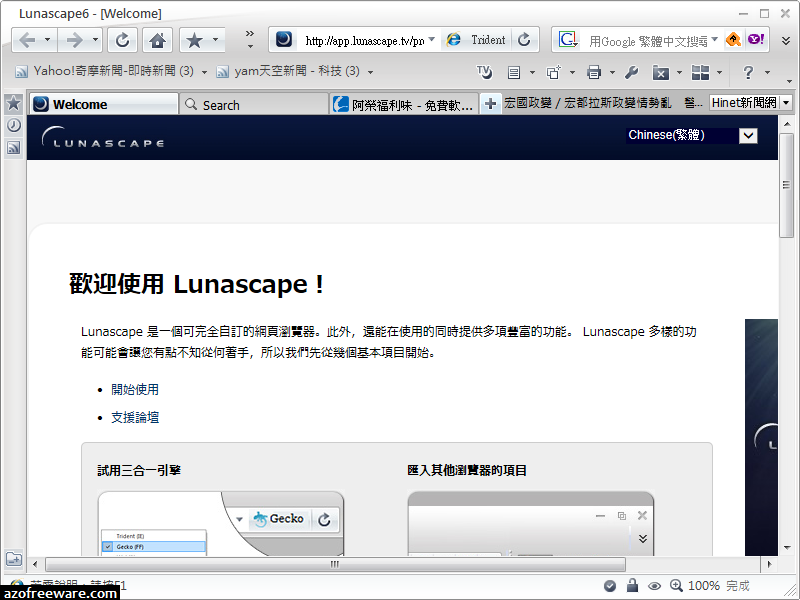Open the search engine selection dropdown
Viewport: 800px width, 600px height.
pyautogui.click(x=714, y=39)
